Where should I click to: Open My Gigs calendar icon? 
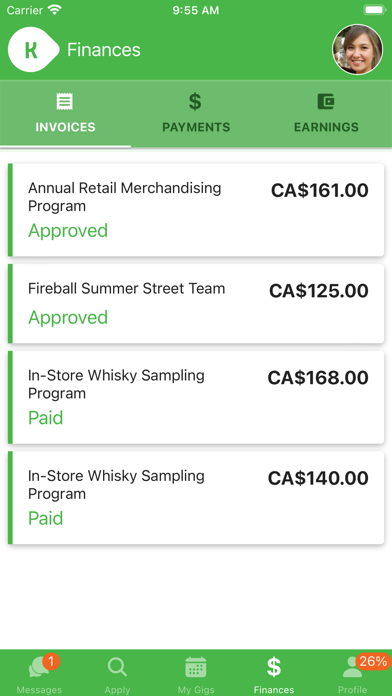(x=196, y=667)
